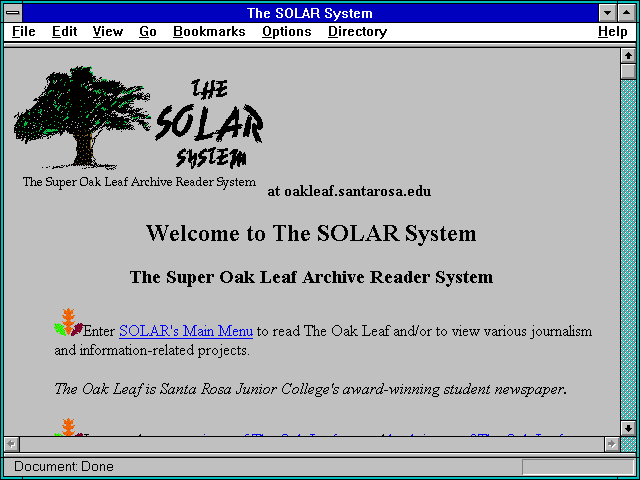
Task: Open the Bookmarks menu
Action: (209, 32)
